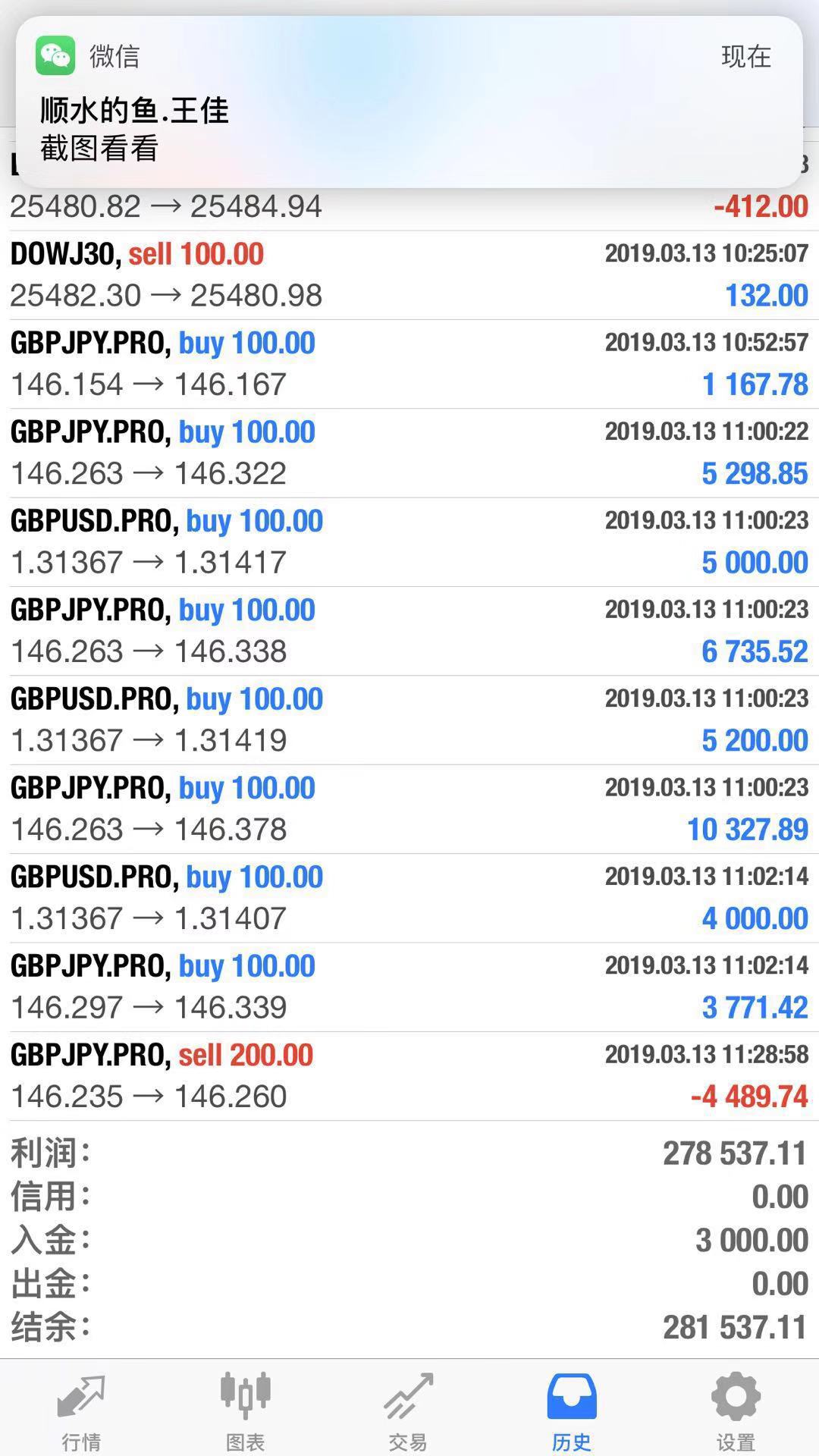Select the GBPJPY.PRO trade with profit 5 298.85
The image size is (819, 1456).
pos(409,453)
